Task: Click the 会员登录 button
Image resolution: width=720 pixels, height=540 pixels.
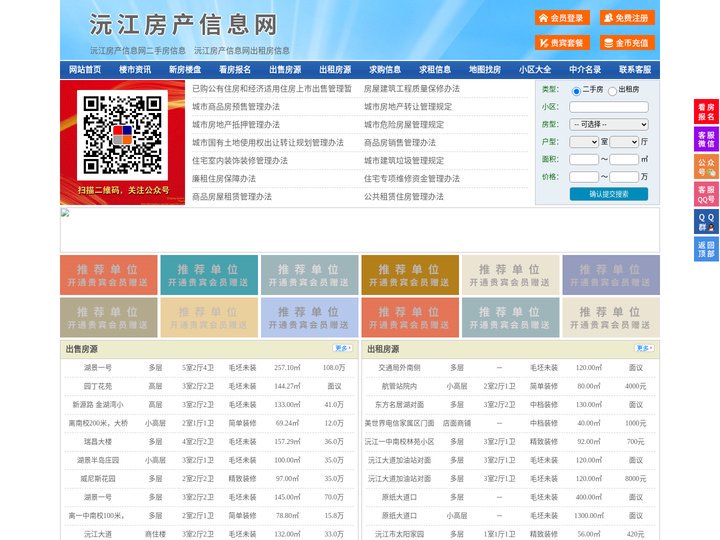Action: [562, 18]
